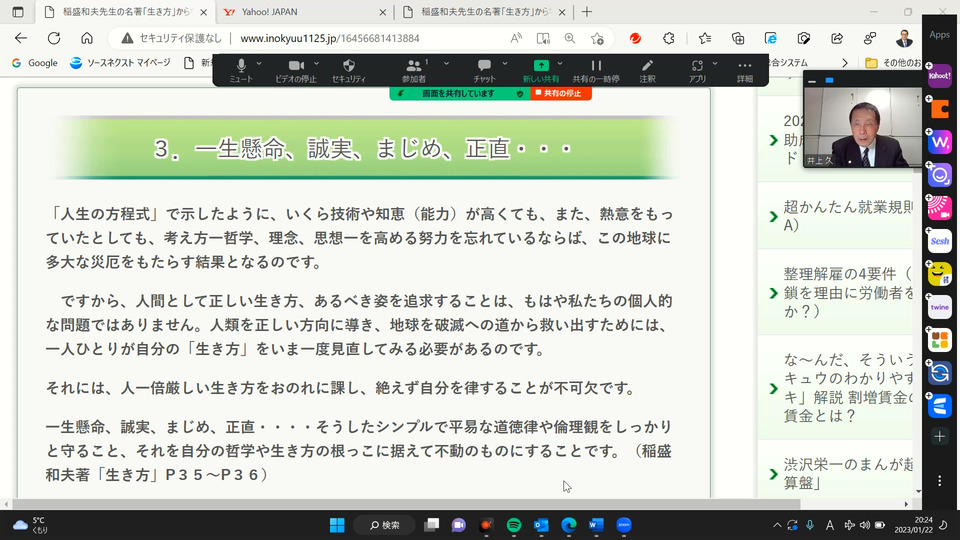Activate read aloud in address bar
This screenshot has height=540, width=960.
pos(516,38)
